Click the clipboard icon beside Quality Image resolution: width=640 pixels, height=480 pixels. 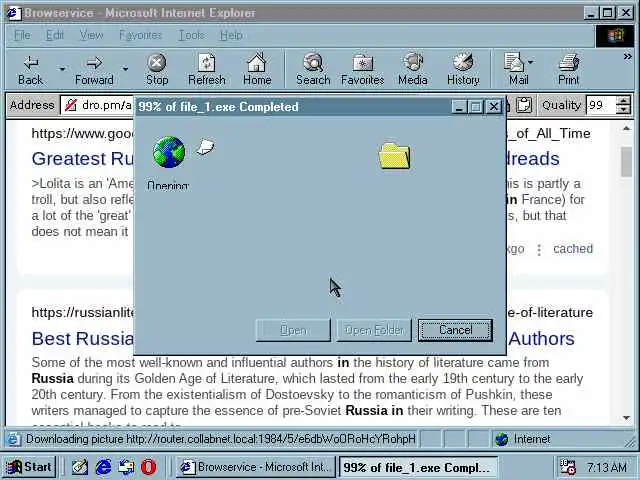(x=524, y=105)
